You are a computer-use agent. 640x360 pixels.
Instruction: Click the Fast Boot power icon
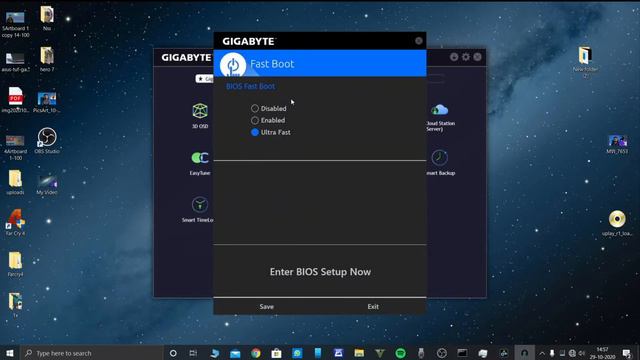(x=233, y=65)
